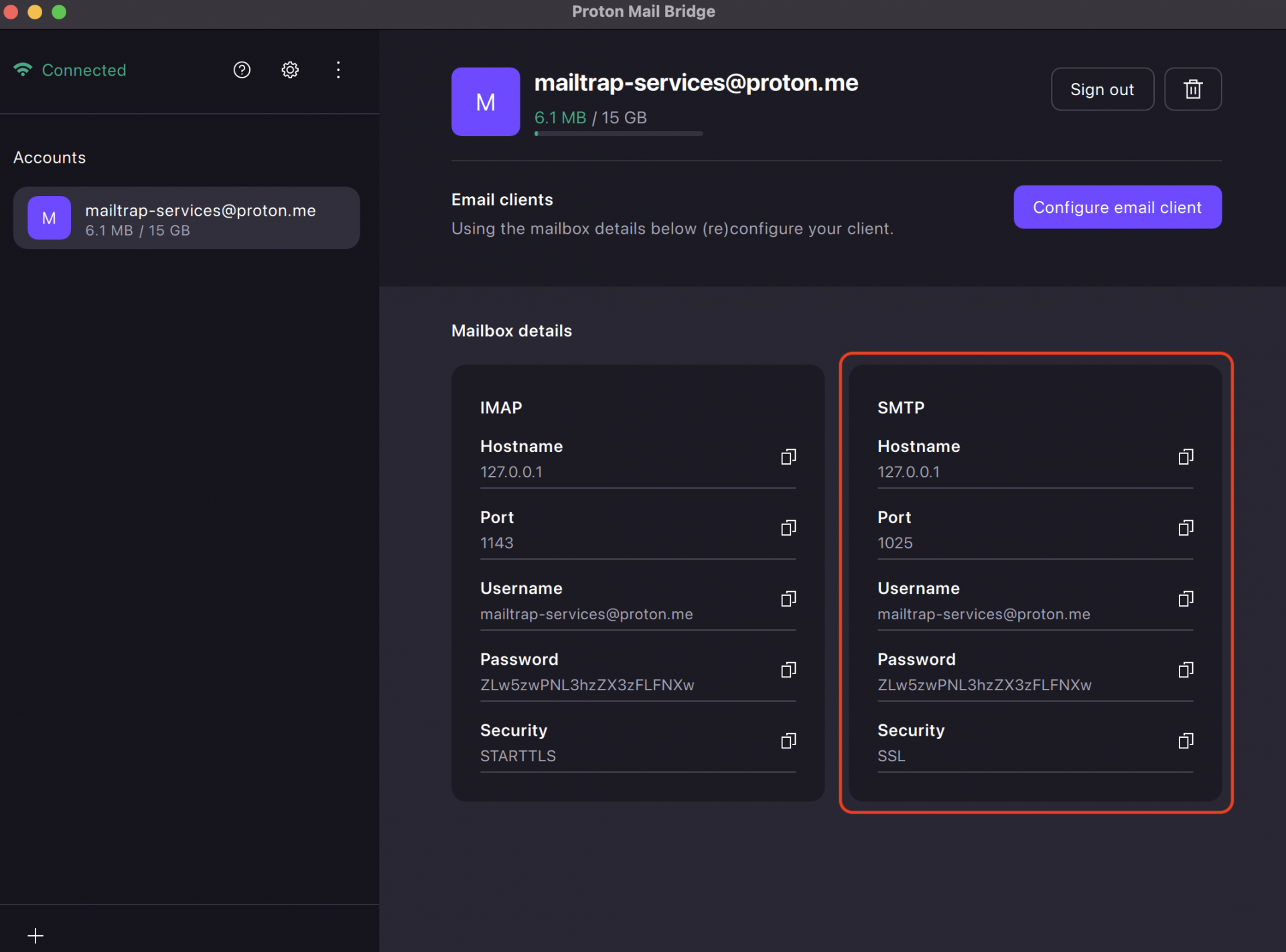Screen dimensions: 1286x952
Task: Copy the IMAP password
Action: (788, 670)
